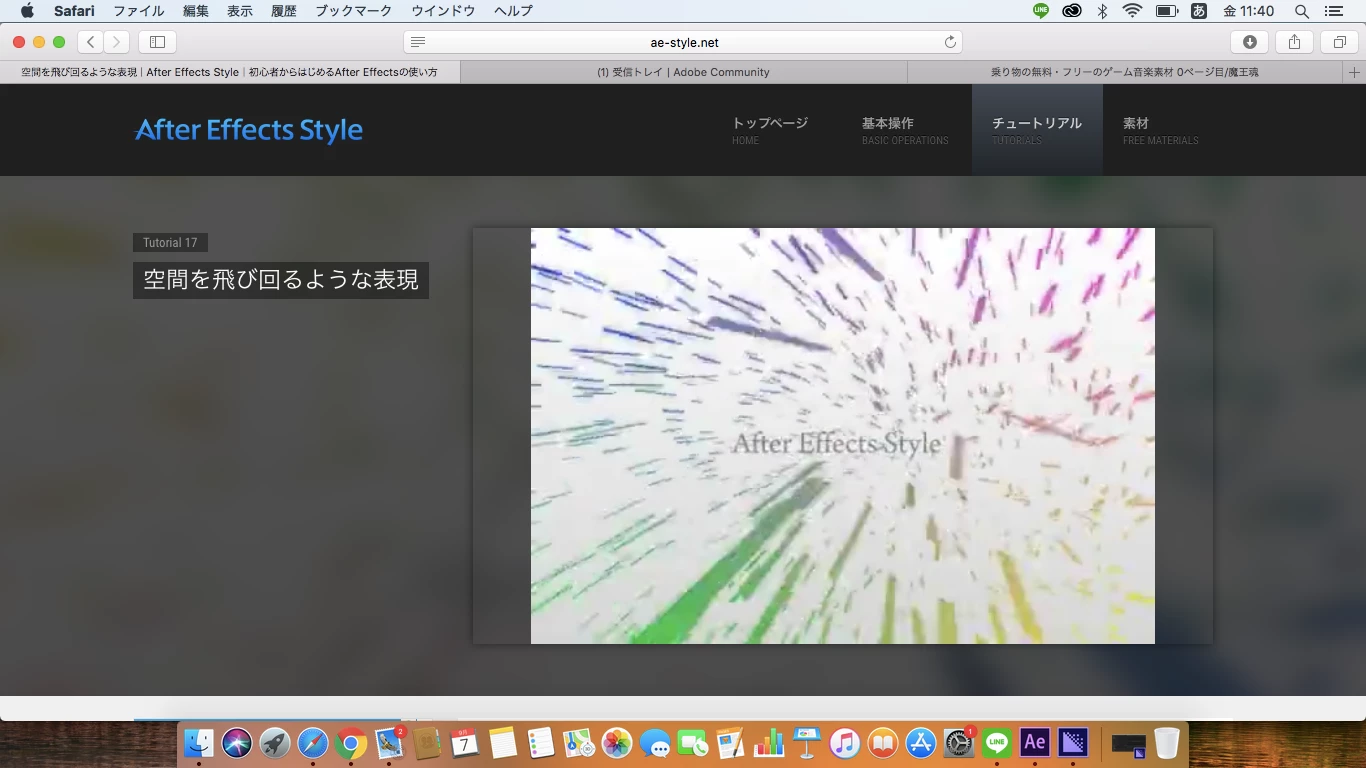This screenshot has width=1366, height=768.
Task: Open Notes from the Dock
Action: click(x=503, y=743)
